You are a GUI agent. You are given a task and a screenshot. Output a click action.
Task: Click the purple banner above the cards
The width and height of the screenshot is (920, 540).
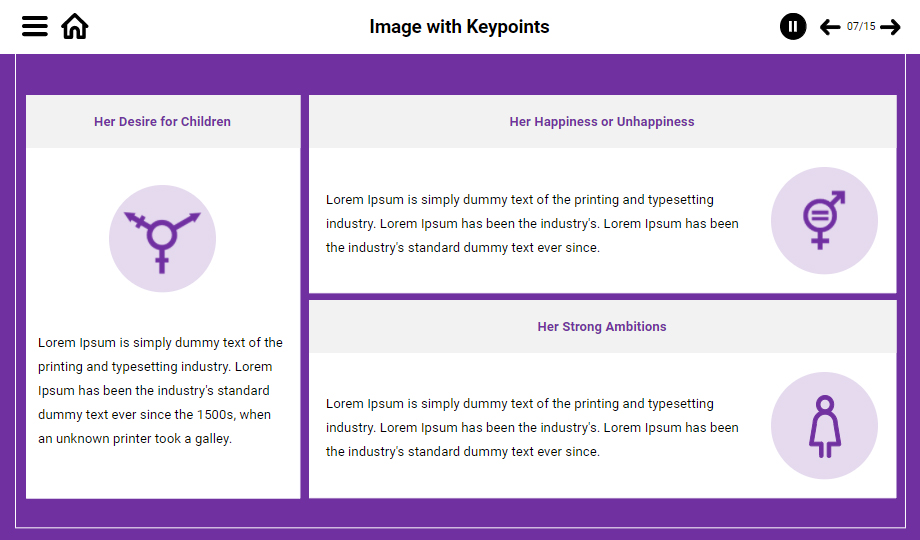click(460, 75)
